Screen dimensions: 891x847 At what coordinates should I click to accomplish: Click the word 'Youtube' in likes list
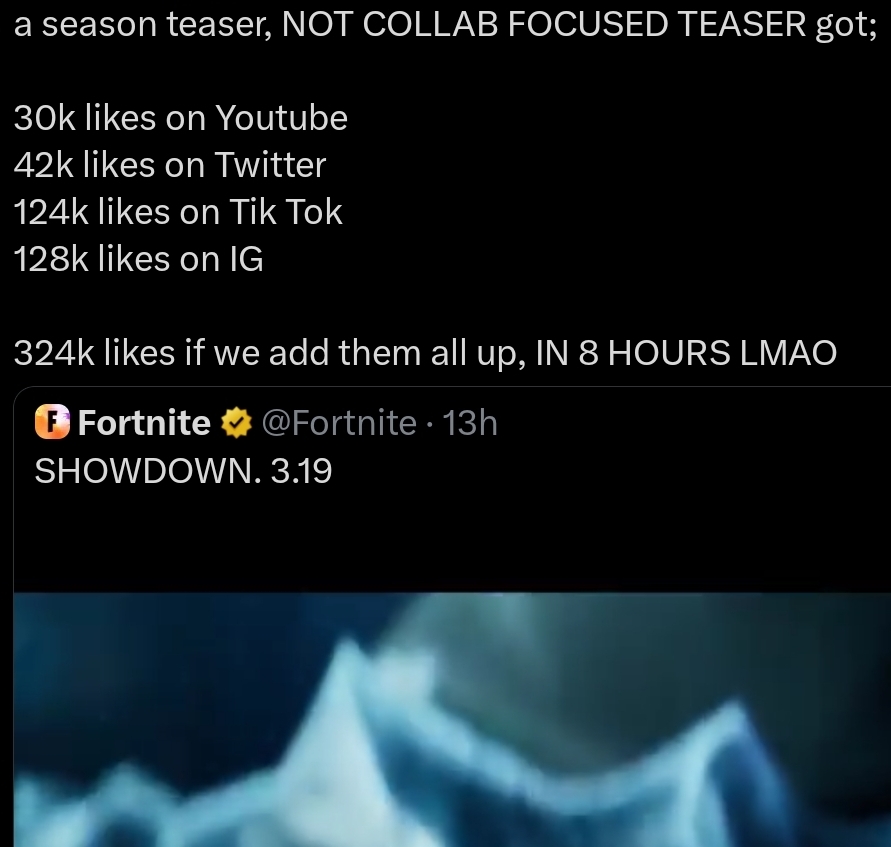coord(282,118)
